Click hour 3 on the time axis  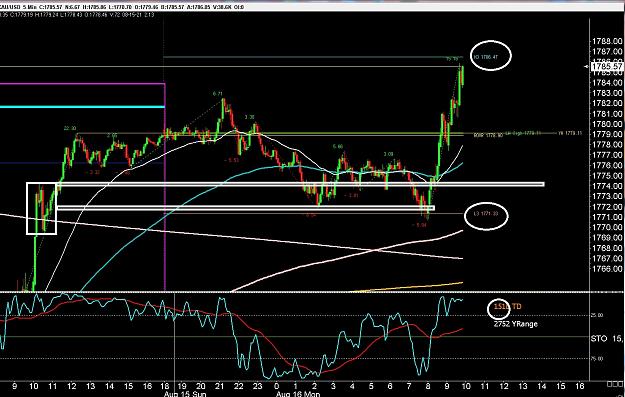click(333, 386)
